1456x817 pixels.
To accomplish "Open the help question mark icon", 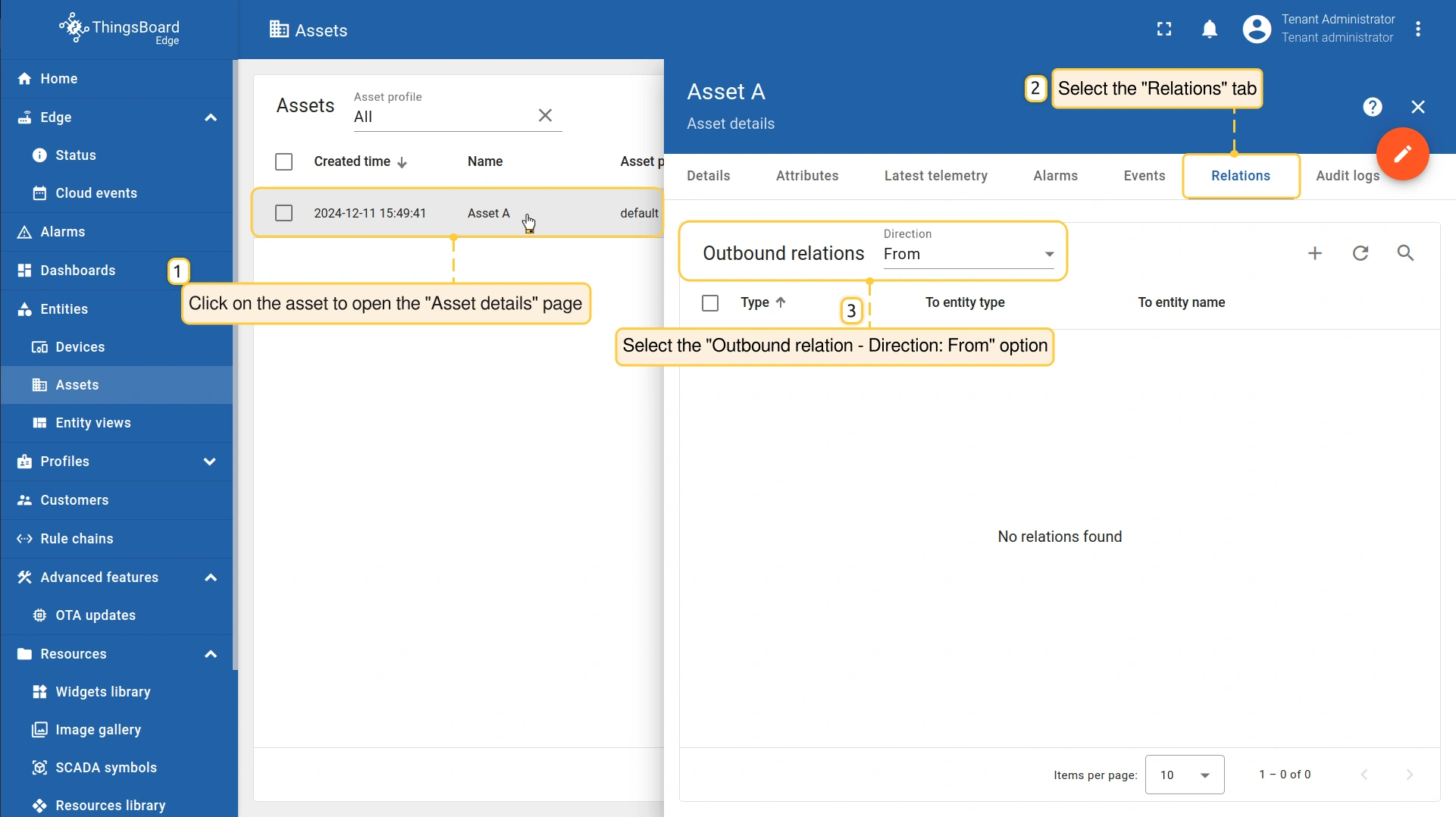I will (x=1372, y=107).
